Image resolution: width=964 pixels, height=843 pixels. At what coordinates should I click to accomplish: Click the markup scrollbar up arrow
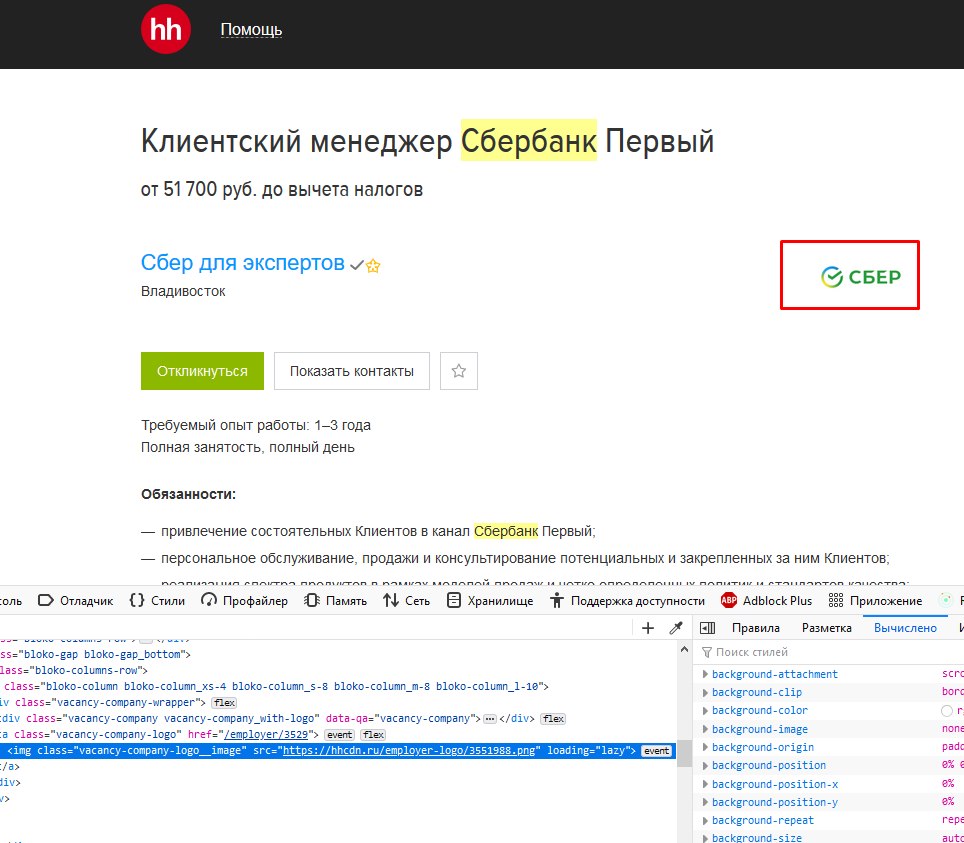684,649
